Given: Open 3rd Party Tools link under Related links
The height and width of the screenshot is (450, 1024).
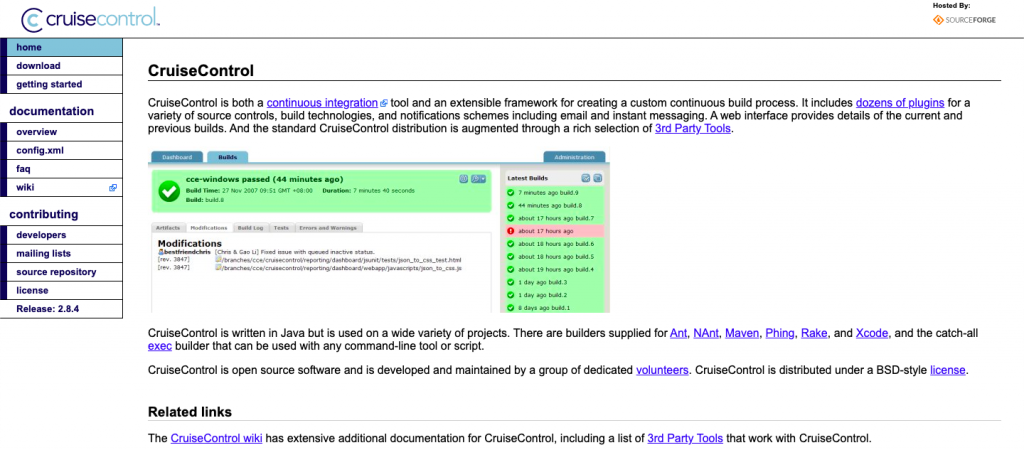Looking at the screenshot, I should (685, 438).
